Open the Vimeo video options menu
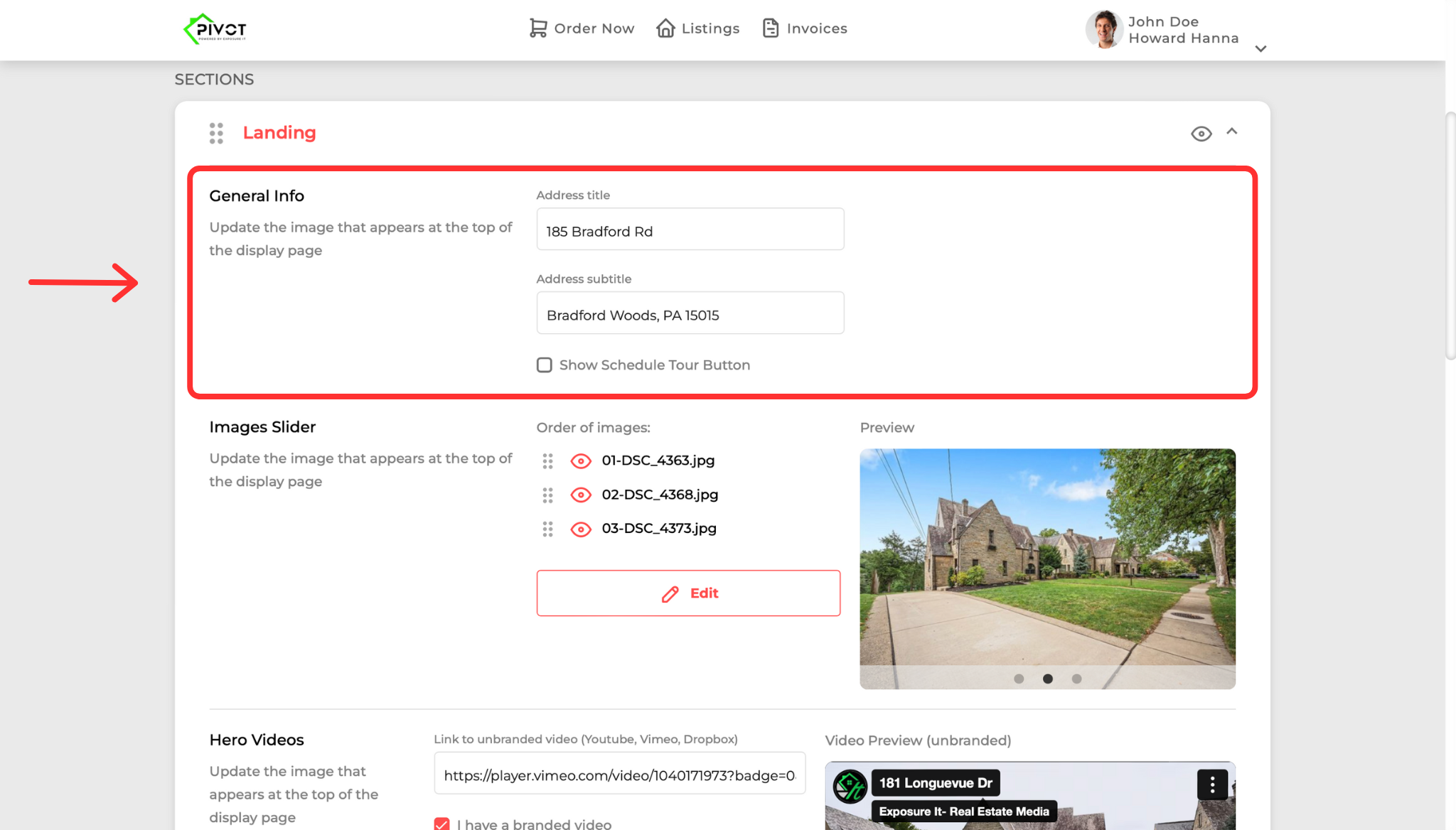The image size is (1456, 830). point(1212,785)
